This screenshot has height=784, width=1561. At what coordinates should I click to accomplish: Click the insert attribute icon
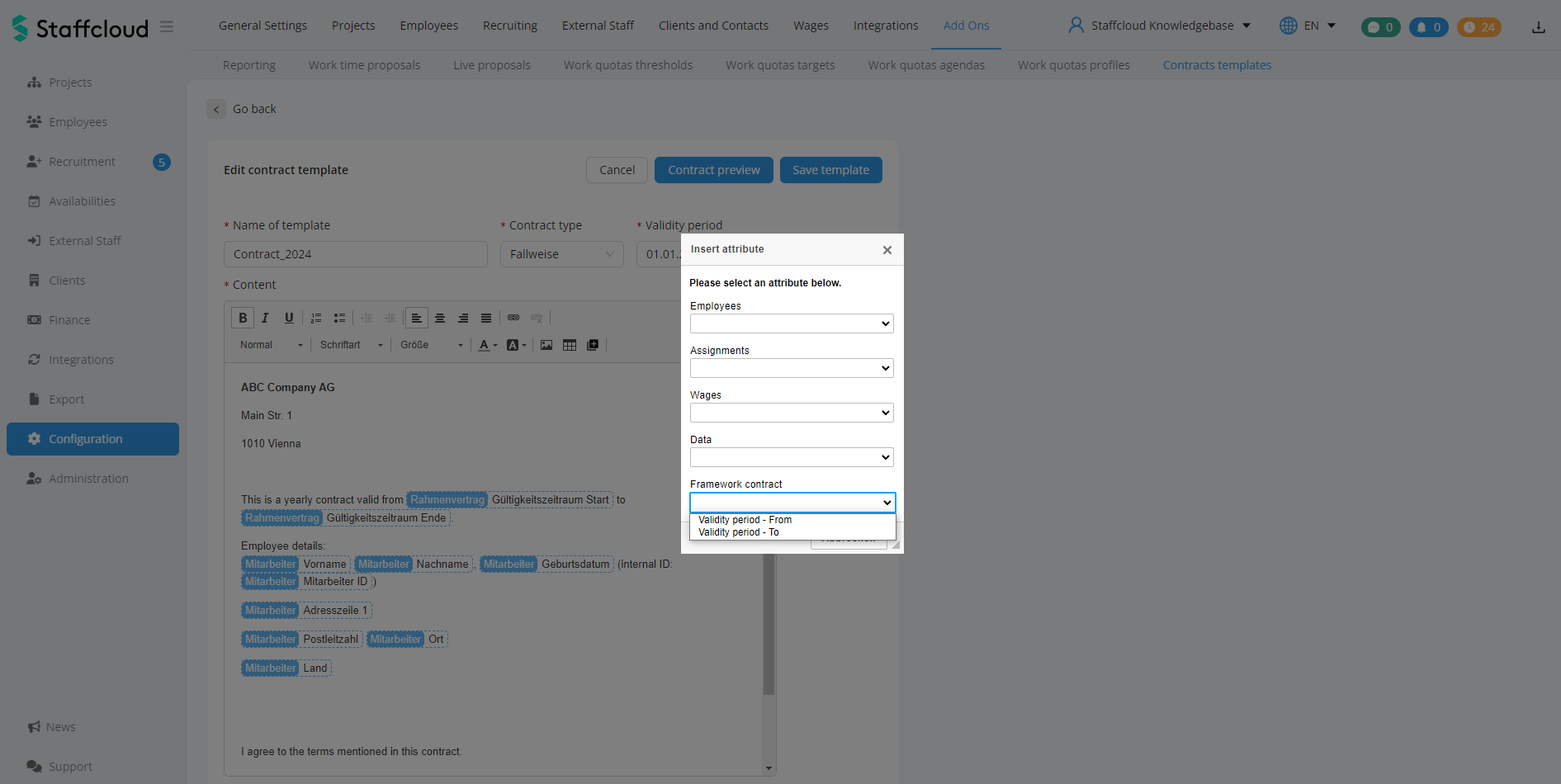tap(593, 345)
